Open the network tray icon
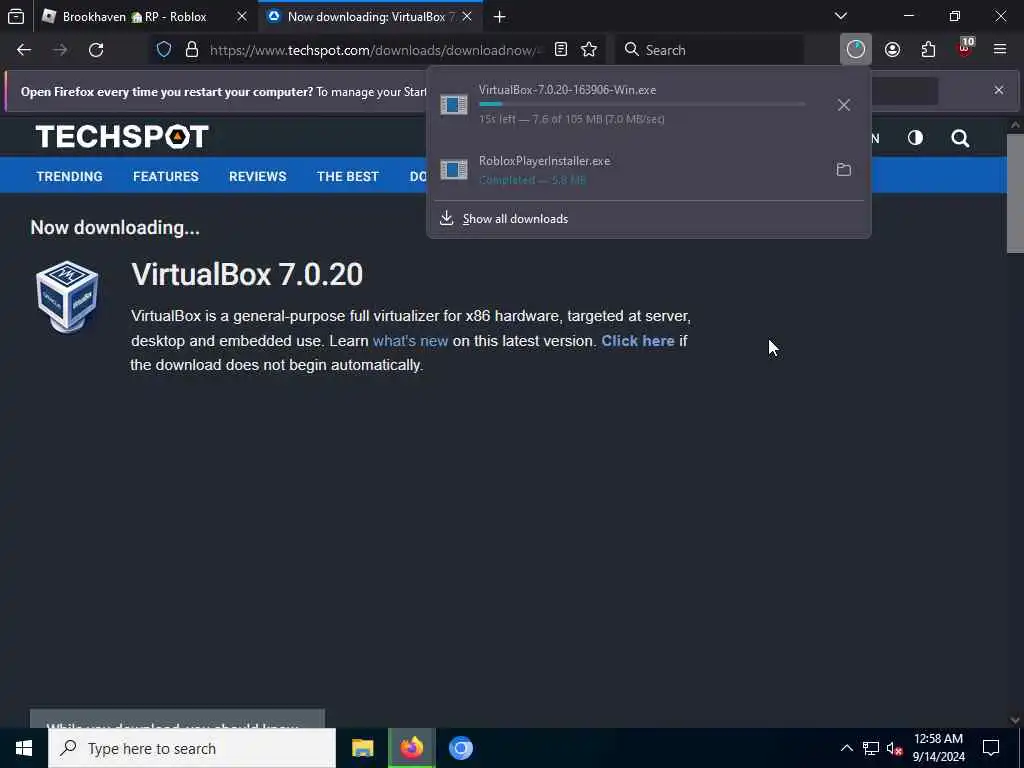 point(871,748)
